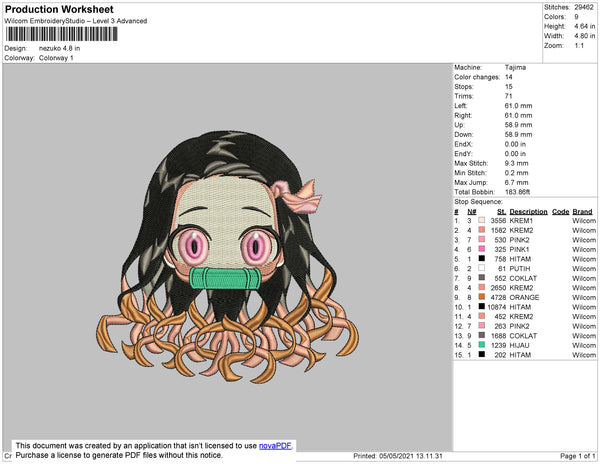The height and width of the screenshot is (464, 600).
Task: Click the stitch count '3556' in the KREM1 row
Action: coord(498,221)
